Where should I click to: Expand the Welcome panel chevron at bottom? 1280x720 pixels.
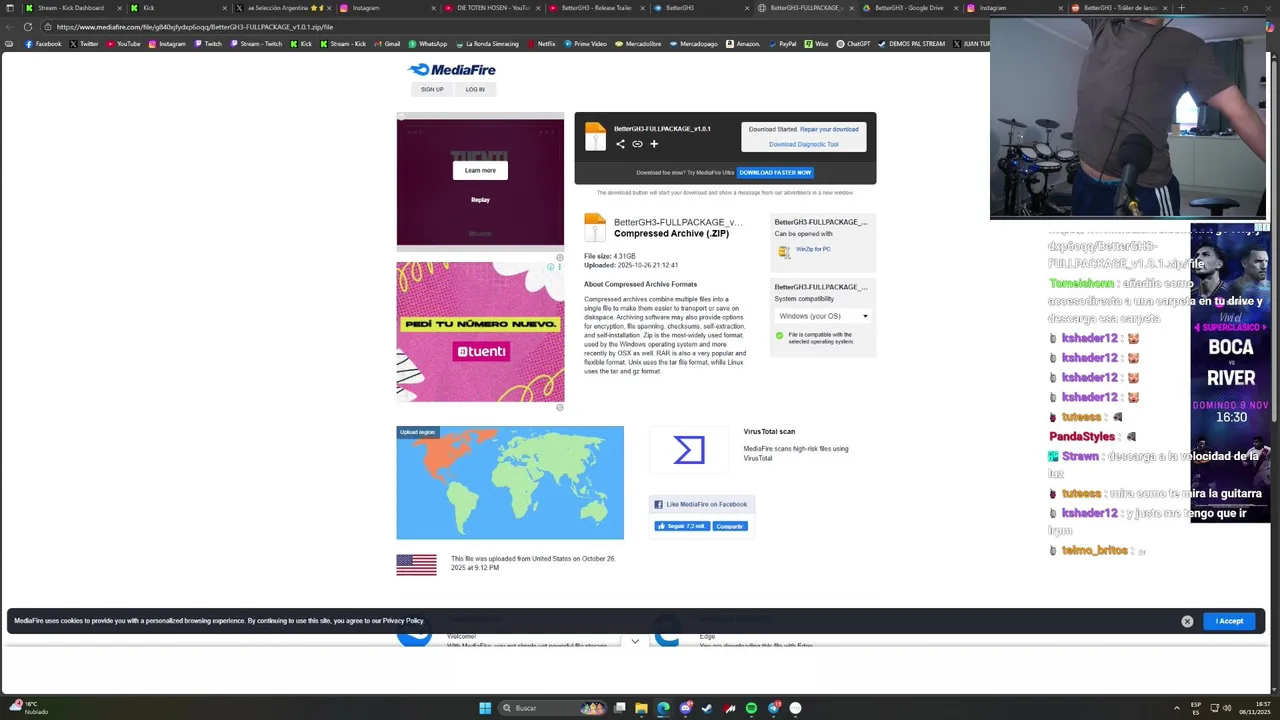635,641
